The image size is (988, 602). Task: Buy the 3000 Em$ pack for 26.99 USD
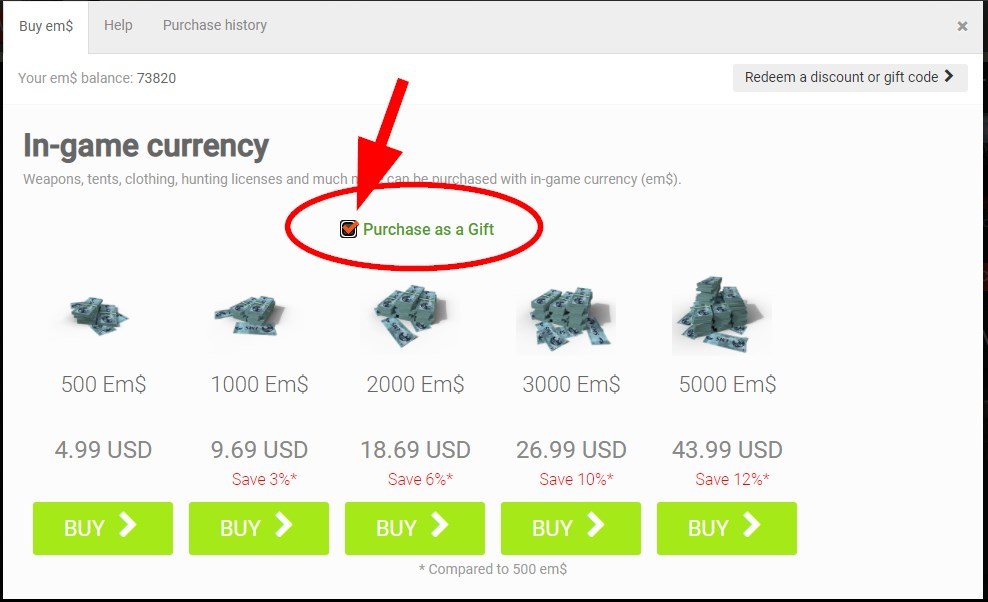(571, 528)
